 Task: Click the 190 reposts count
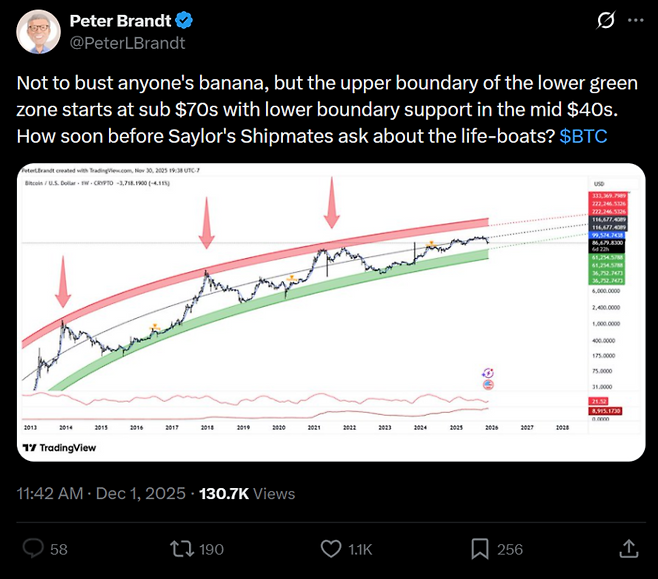tap(210, 549)
